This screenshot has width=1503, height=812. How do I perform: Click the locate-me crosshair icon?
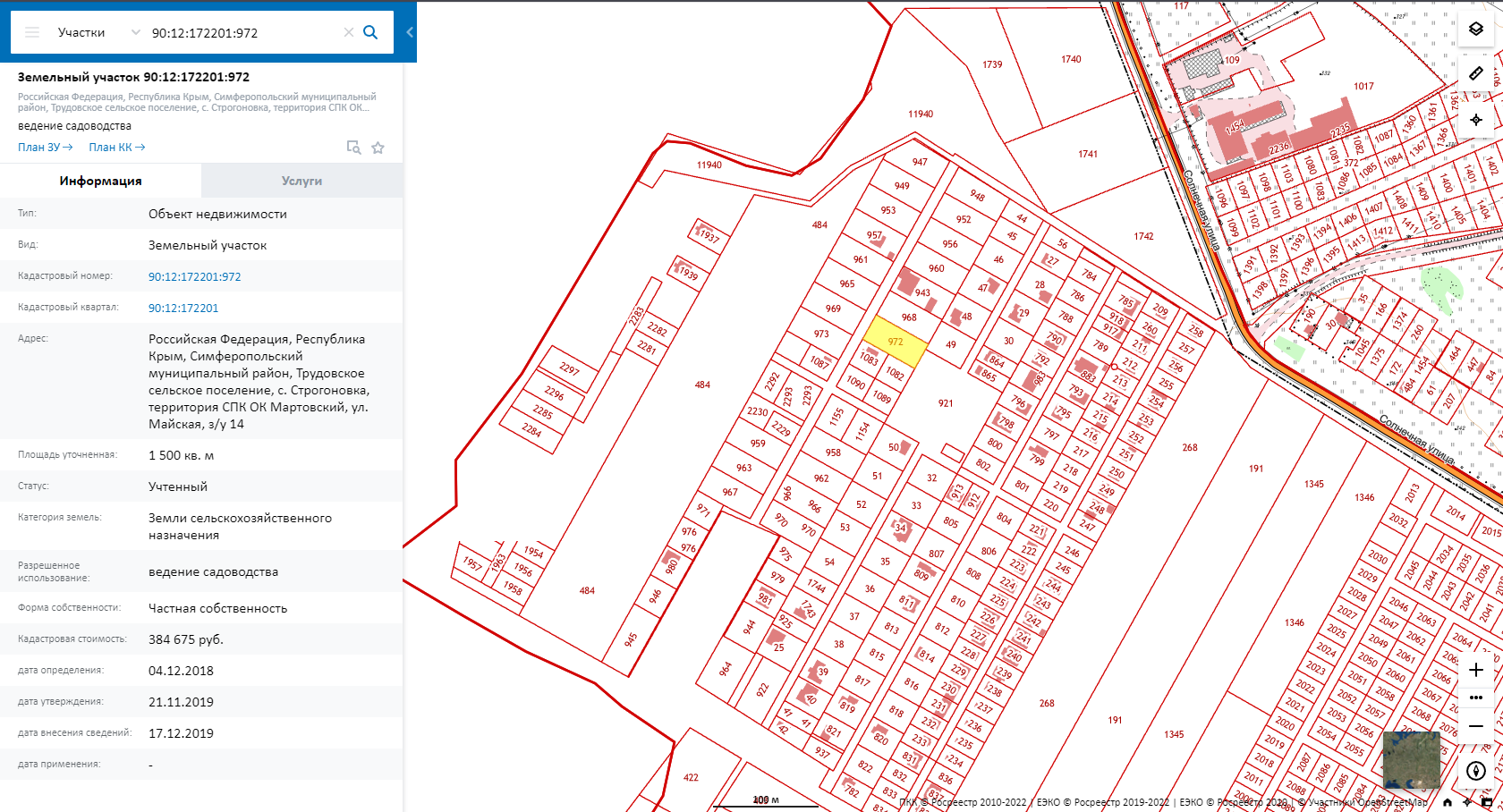tap(1476, 119)
